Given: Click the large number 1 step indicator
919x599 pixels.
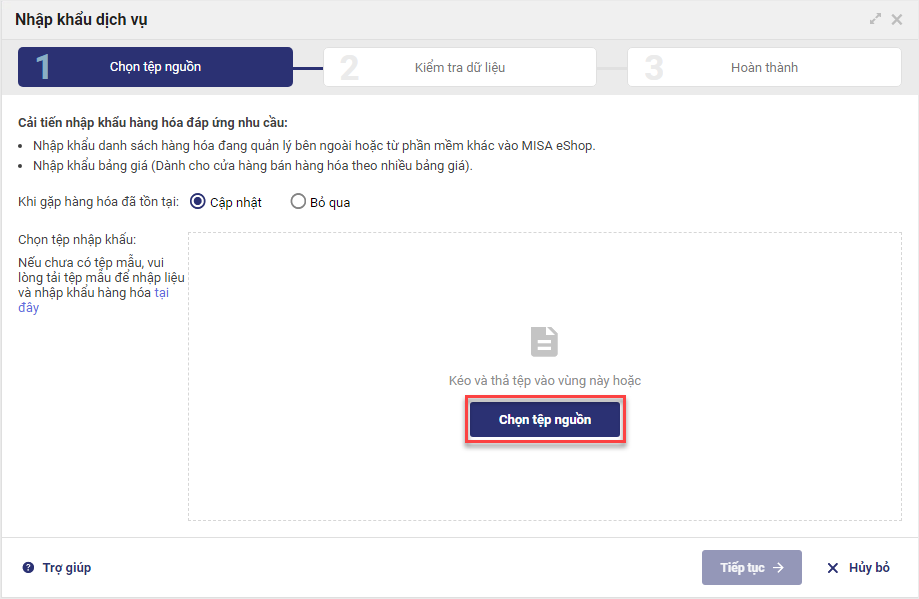Looking at the screenshot, I should 43,67.
